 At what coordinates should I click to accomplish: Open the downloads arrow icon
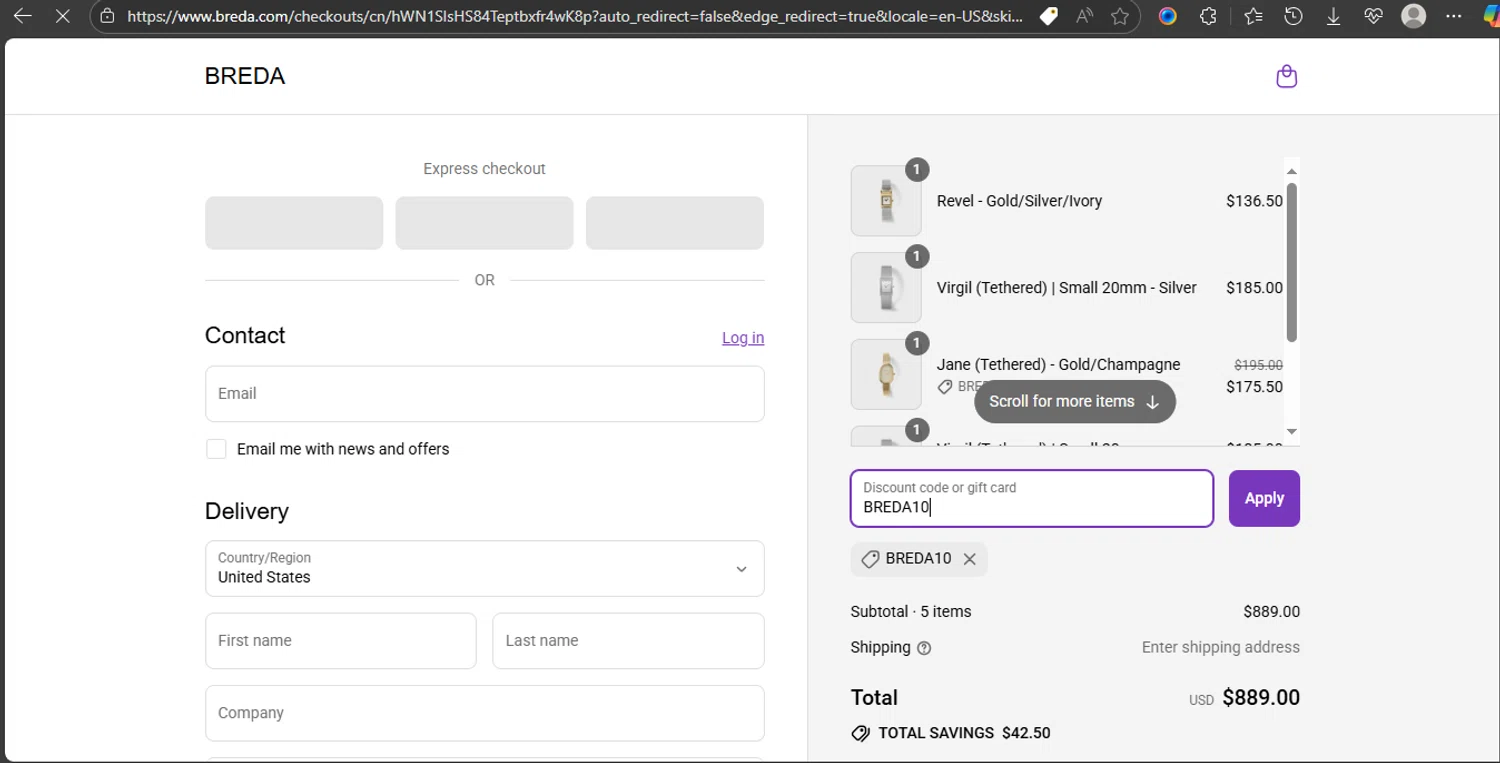click(1333, 16)
